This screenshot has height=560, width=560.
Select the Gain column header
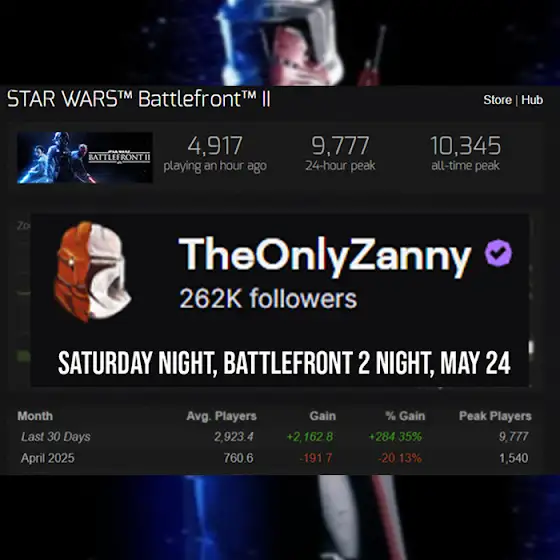[322, 416]
